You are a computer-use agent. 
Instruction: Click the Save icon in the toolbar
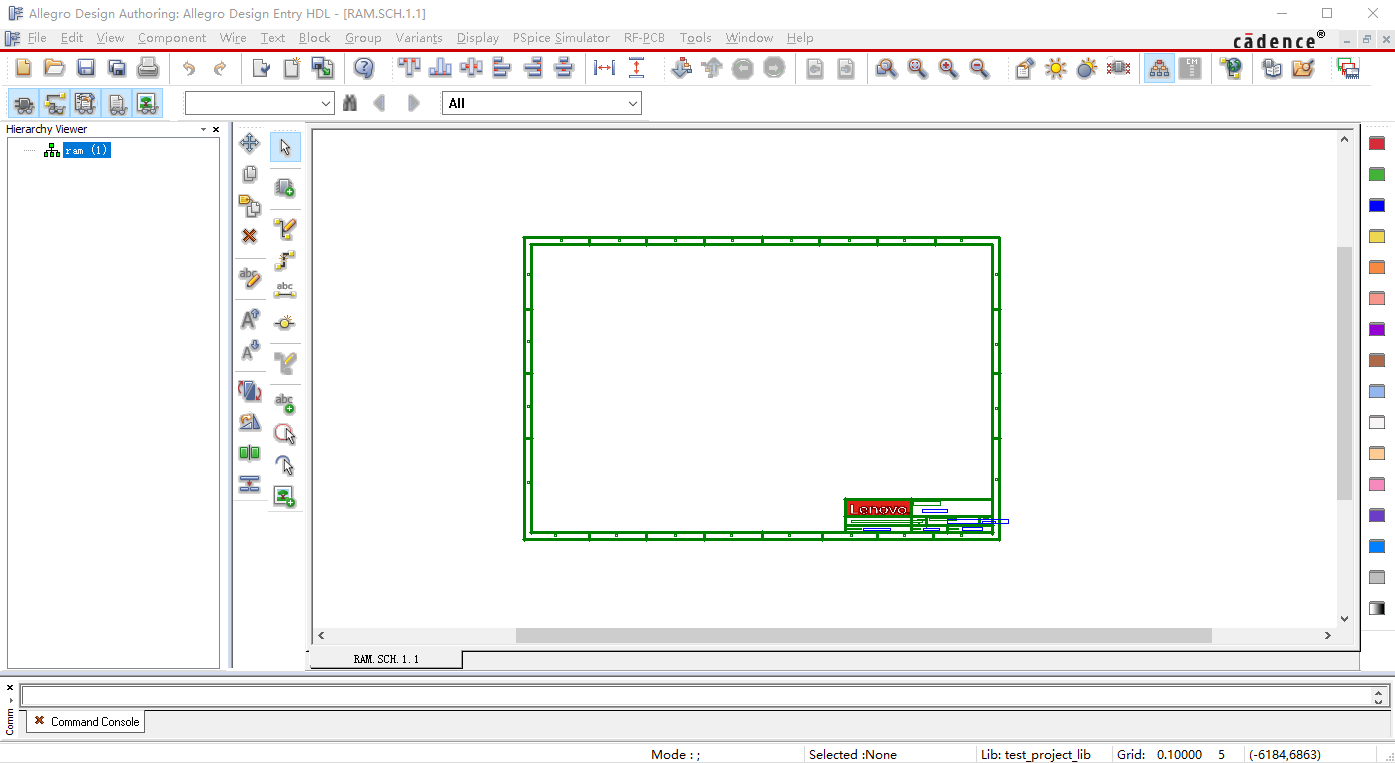coord(86,68)
